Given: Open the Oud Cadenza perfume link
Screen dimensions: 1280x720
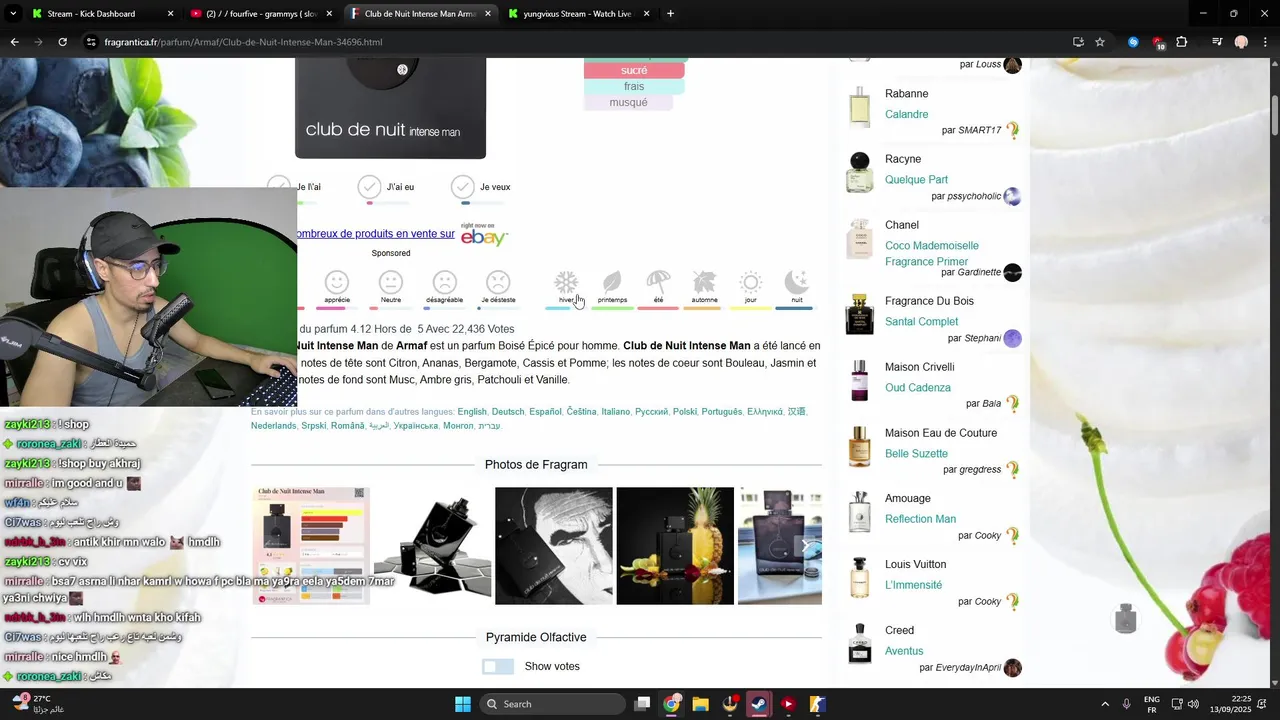Looking at the screenshot, I should pyautogui.click(x=918, y=388).
